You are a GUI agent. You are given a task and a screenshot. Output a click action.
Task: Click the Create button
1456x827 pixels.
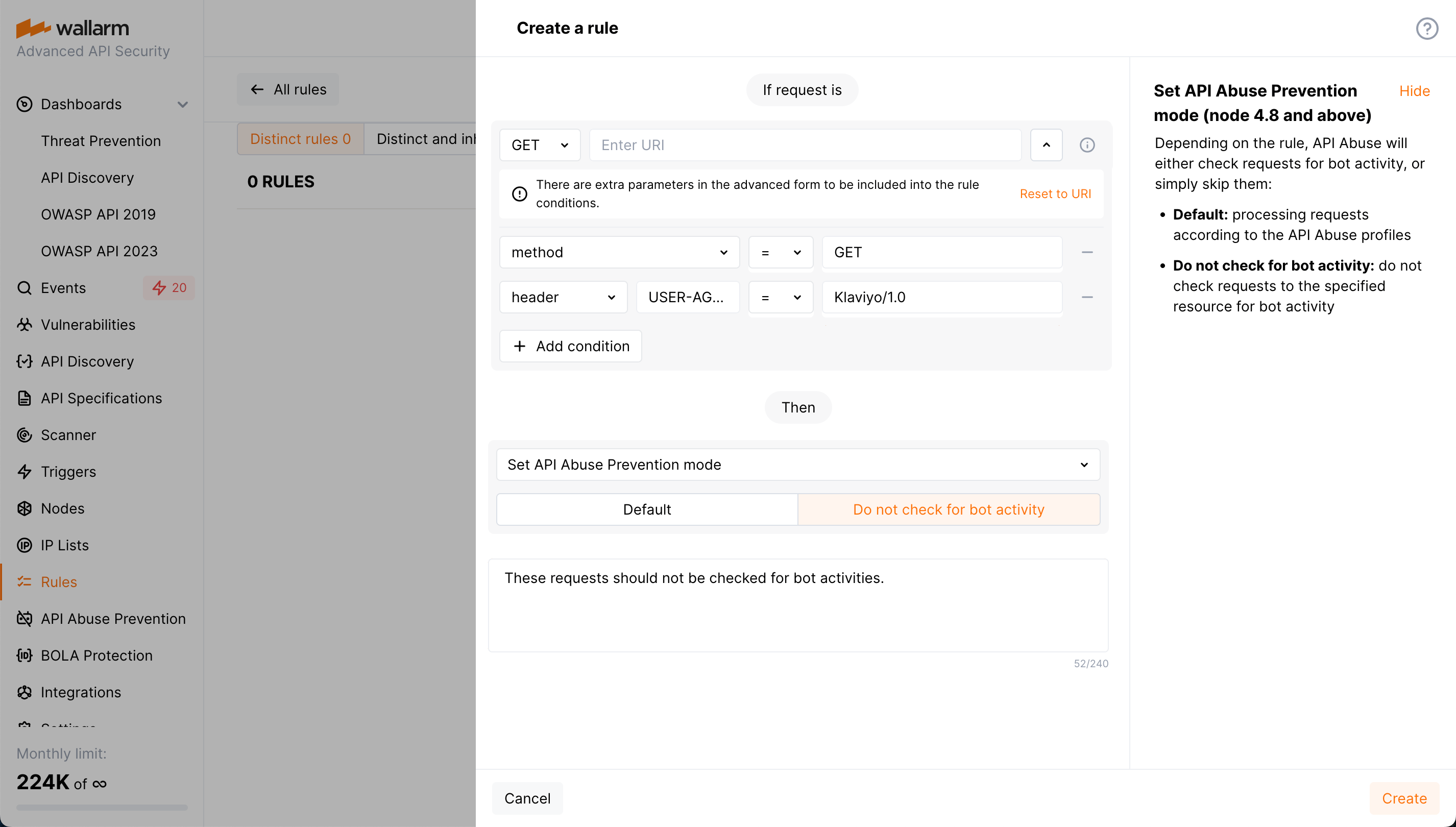tap(1404, 798)
